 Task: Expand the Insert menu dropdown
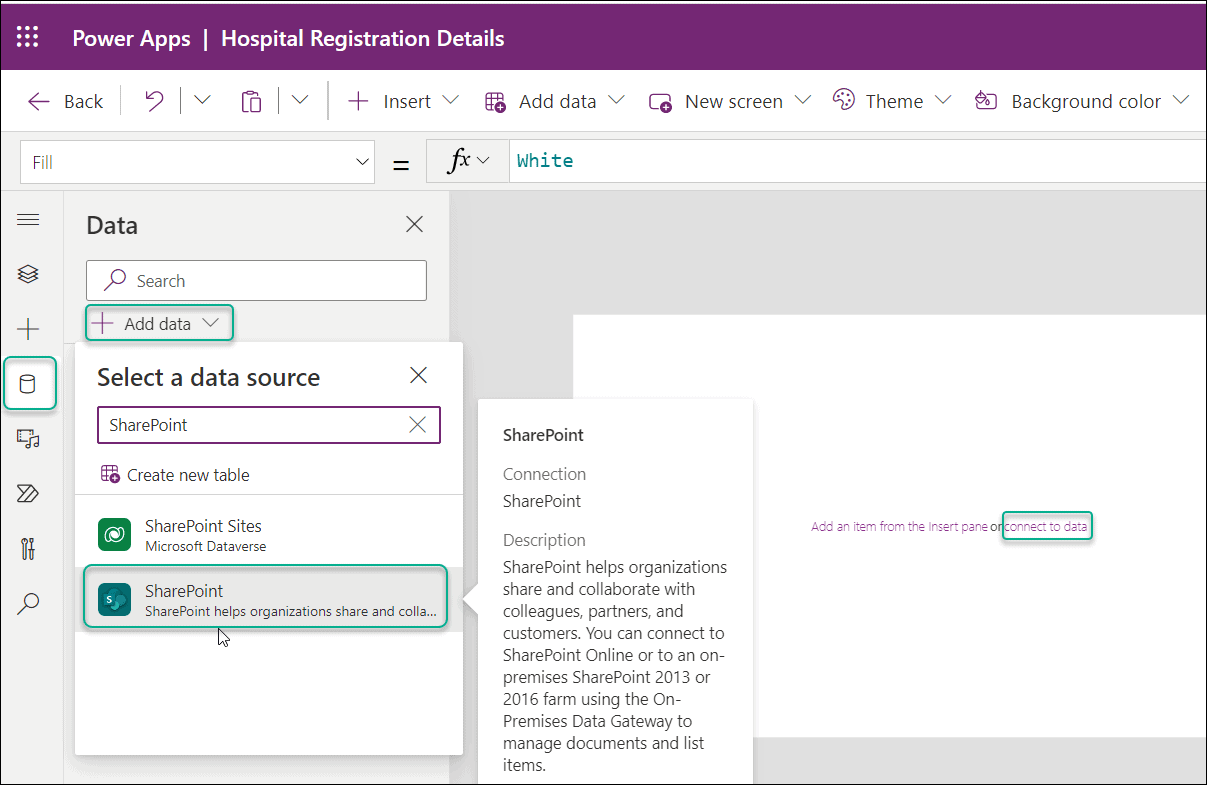click(x=451, y=100)
